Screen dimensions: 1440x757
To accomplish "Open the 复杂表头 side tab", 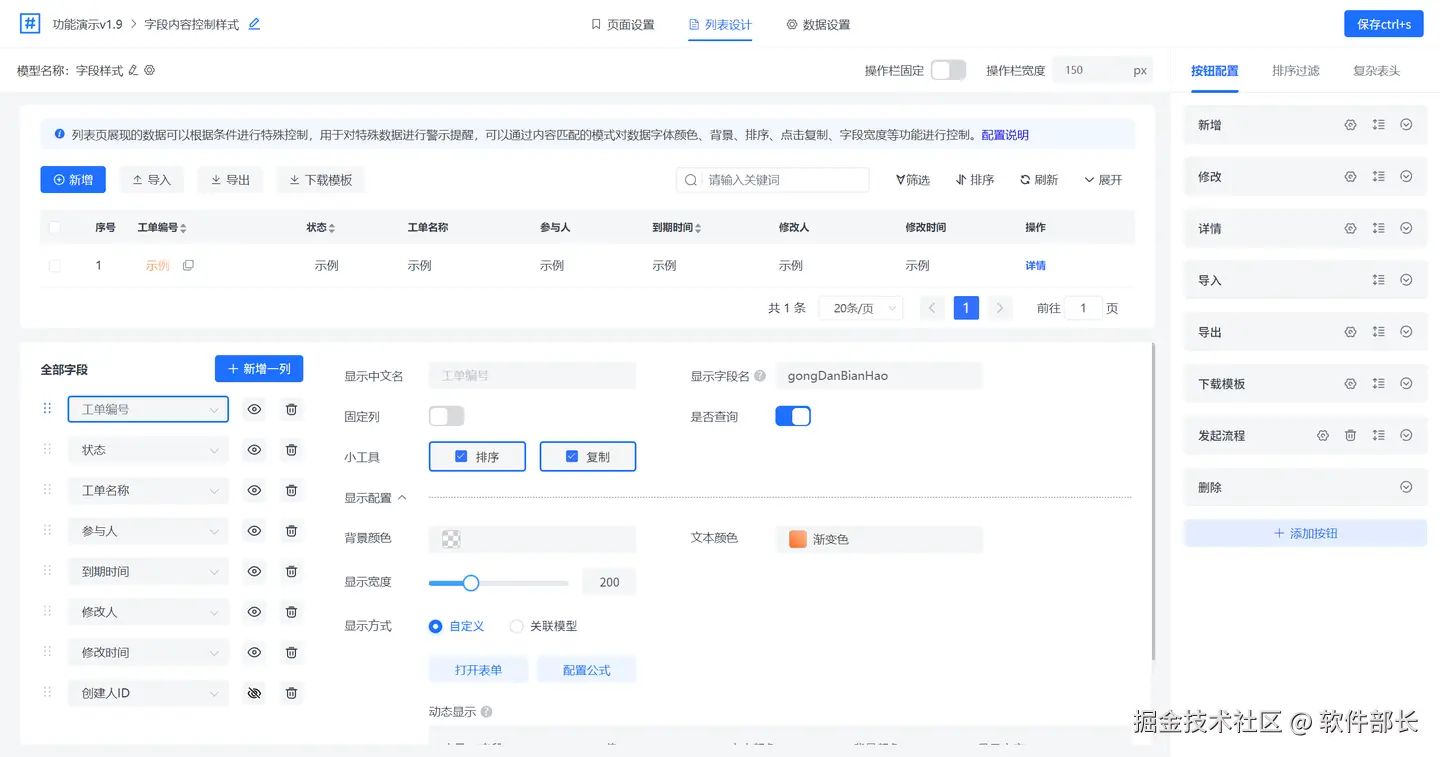I will pos(1376,71).
